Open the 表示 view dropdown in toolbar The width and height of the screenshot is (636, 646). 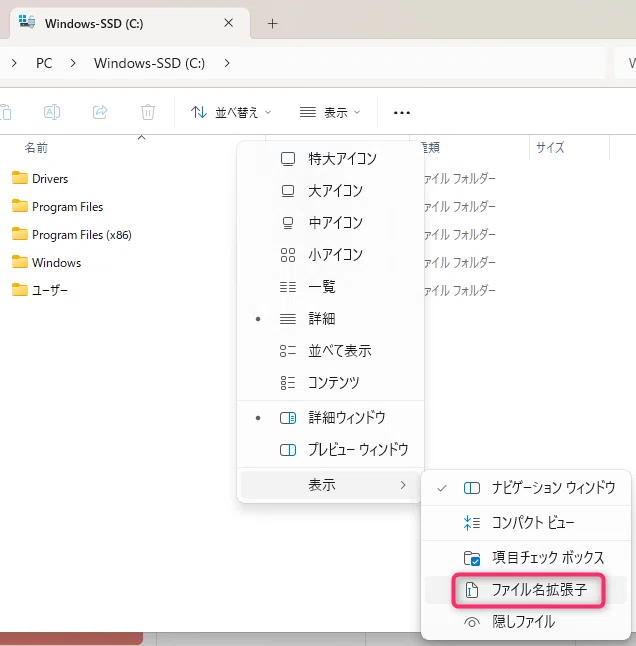click(330, 112)
